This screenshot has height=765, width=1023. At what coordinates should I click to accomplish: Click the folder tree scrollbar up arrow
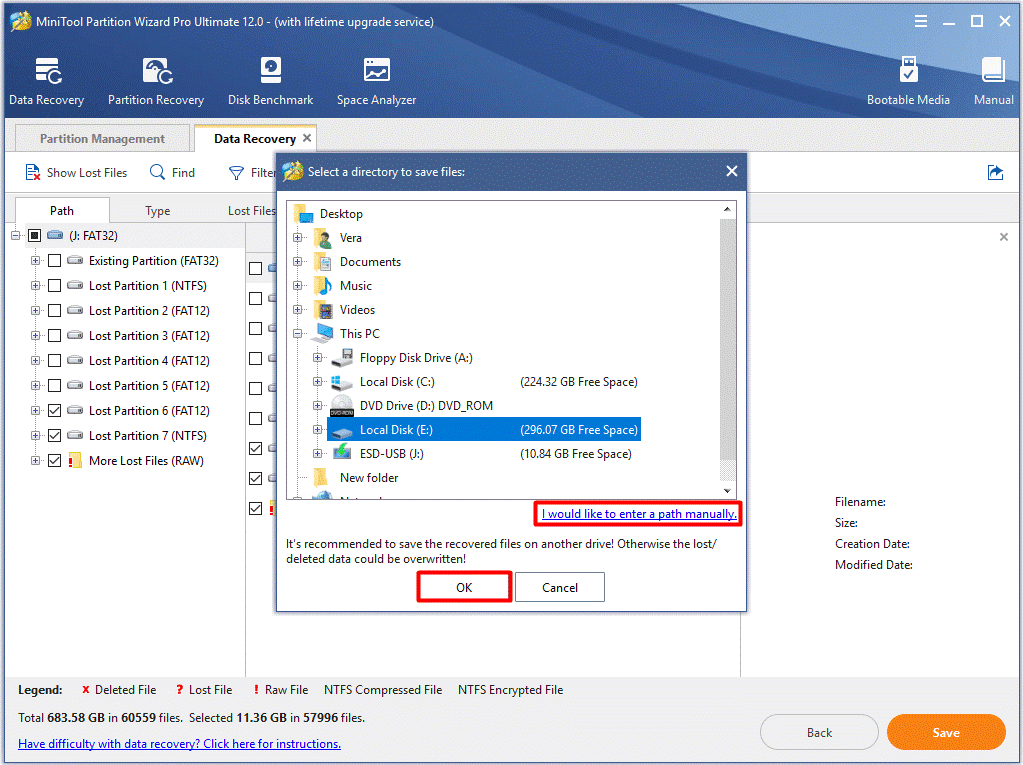pos(727,209)
